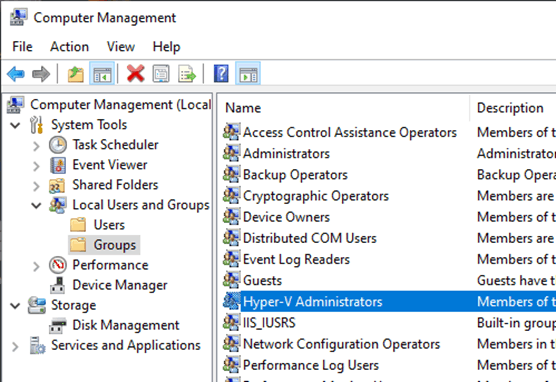Image resolution: width=556 pixels, height=382 pixels.
Task: Click the Services and Applications icon
Action: (x=37, y=345)
